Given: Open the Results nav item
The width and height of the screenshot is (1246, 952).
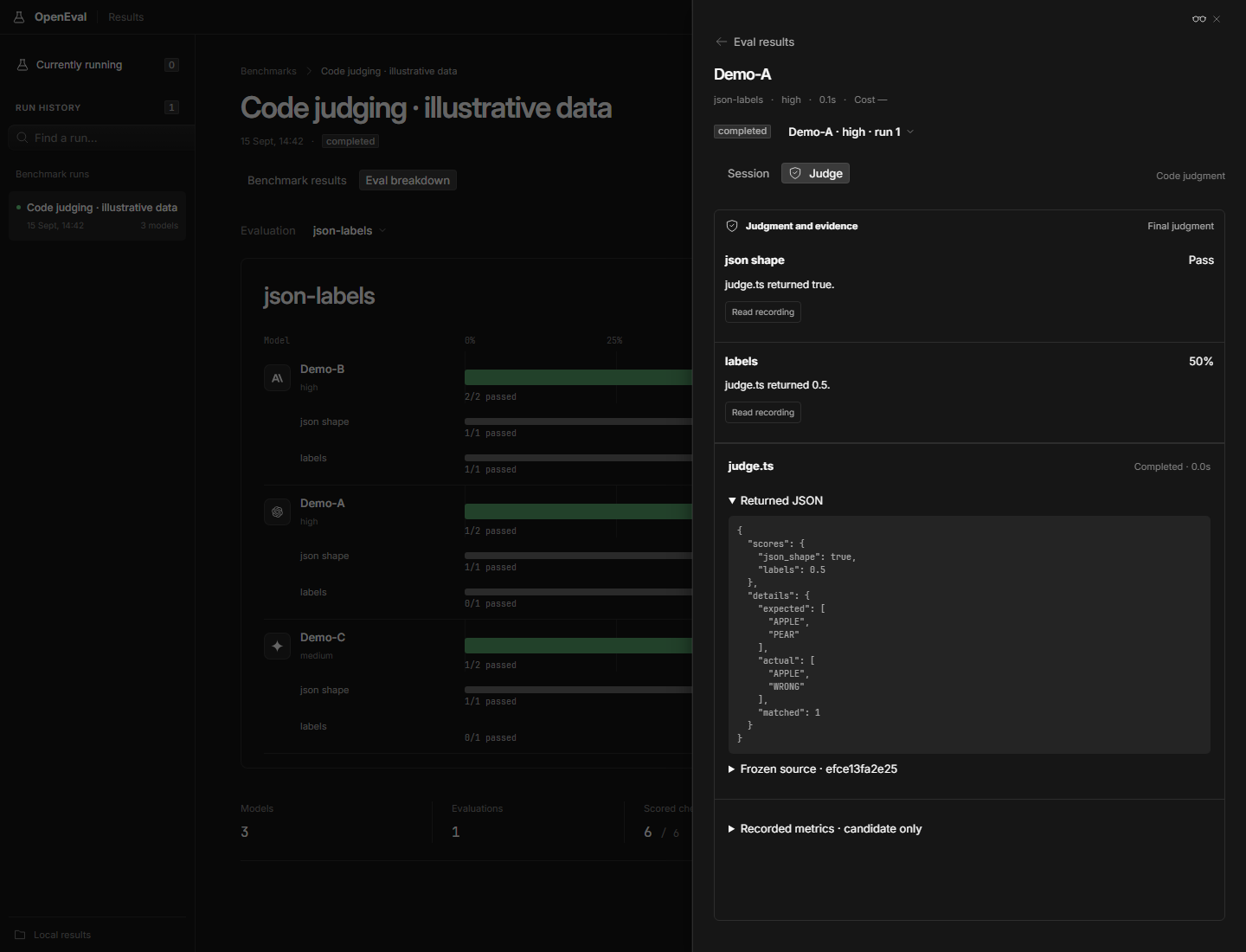Looking at the screenshot, I should point(126,17).
